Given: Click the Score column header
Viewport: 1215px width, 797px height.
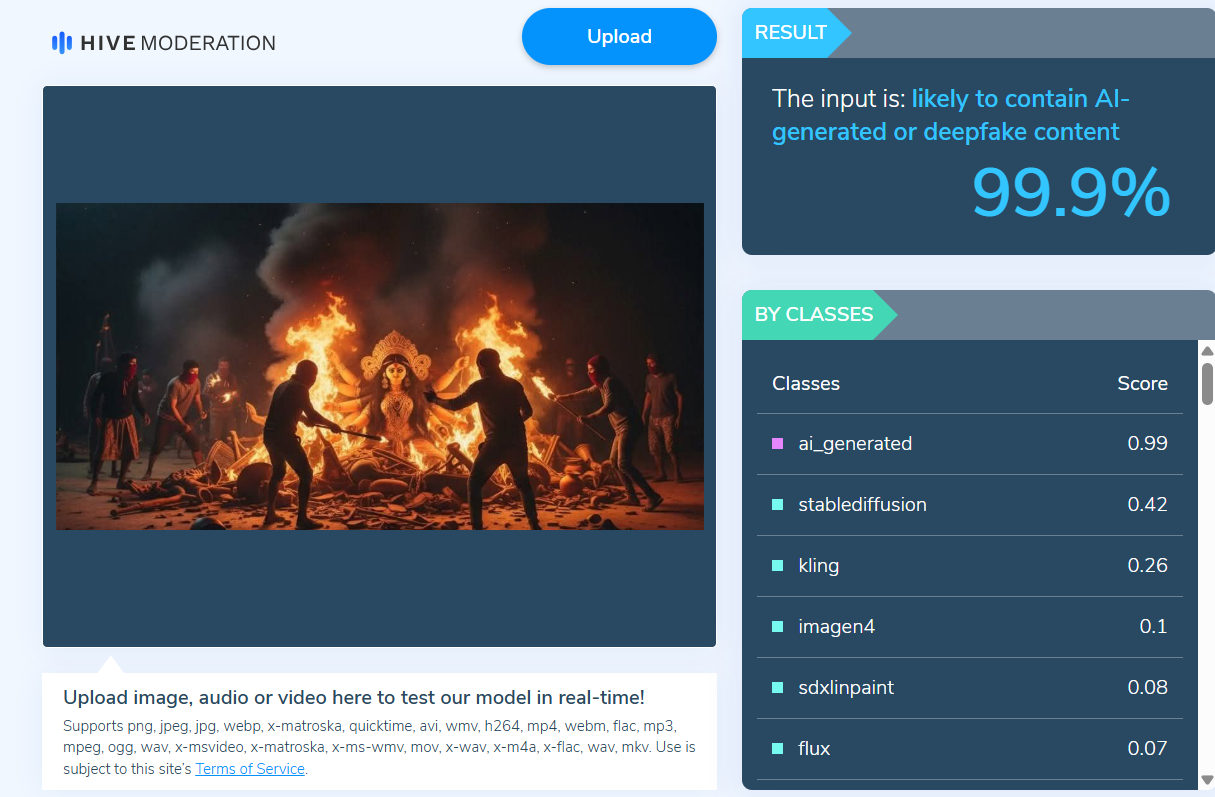Looking at the screenshot, I should 1142,384.
